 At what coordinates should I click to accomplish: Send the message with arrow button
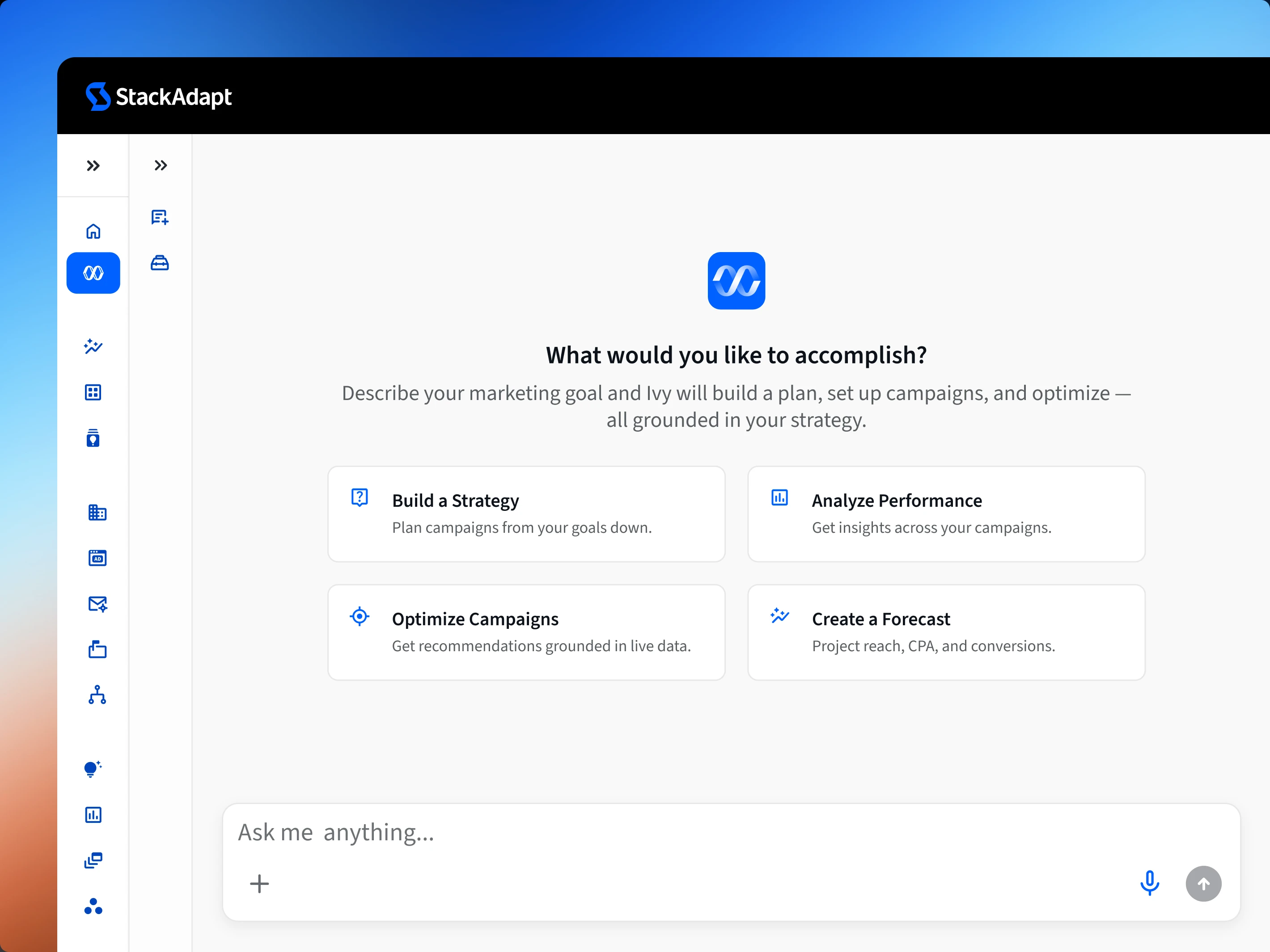(1203, 884)
